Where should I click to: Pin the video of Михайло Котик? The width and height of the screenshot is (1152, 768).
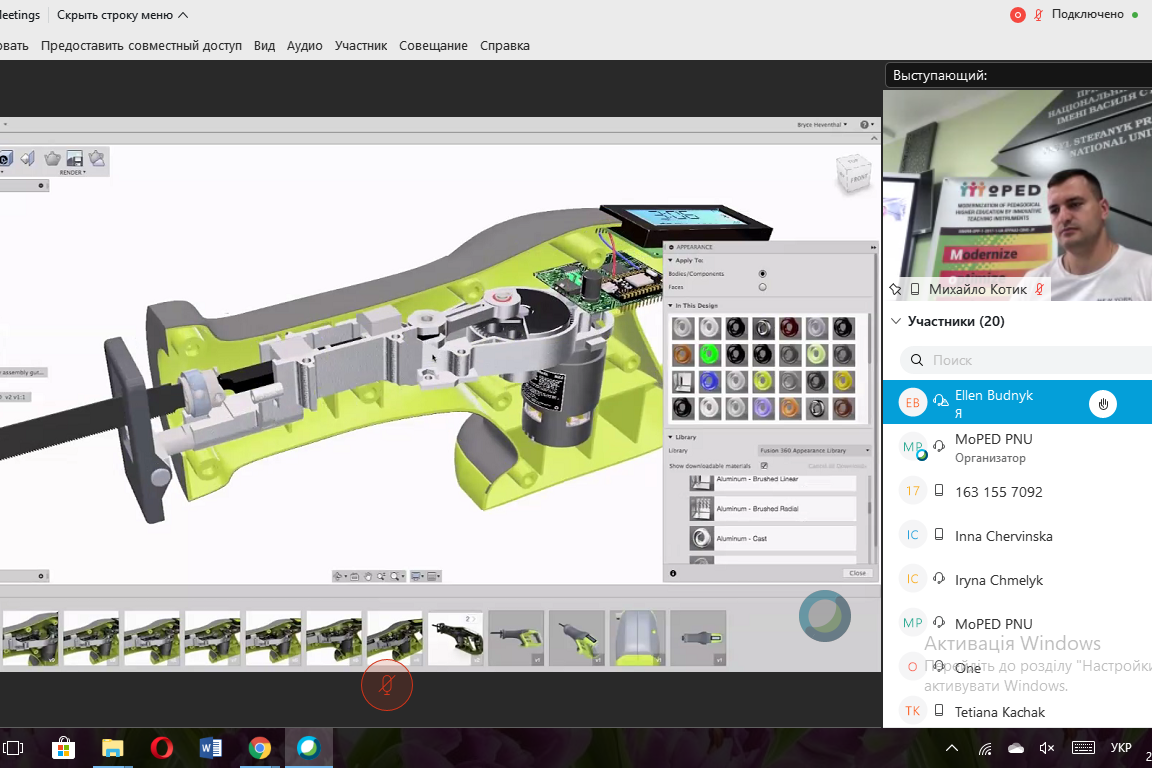coord(896,289)
